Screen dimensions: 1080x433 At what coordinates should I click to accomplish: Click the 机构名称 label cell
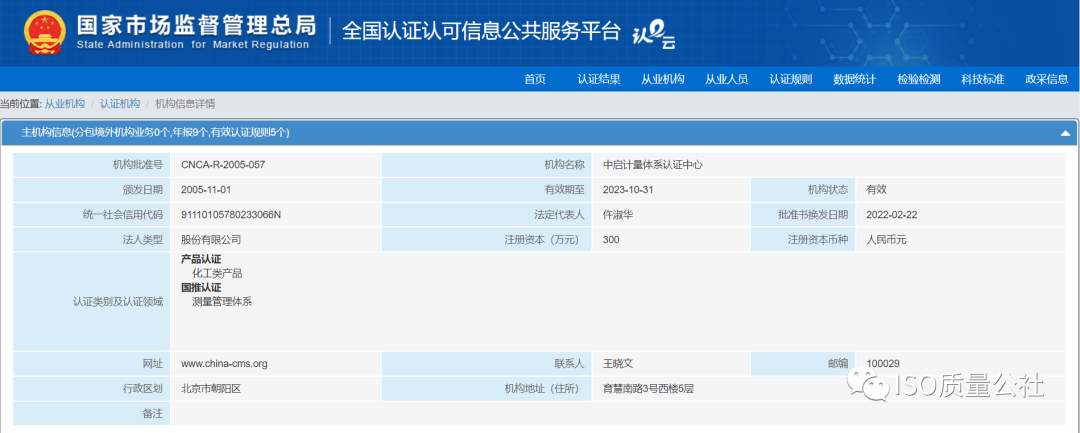pos(487,165)
